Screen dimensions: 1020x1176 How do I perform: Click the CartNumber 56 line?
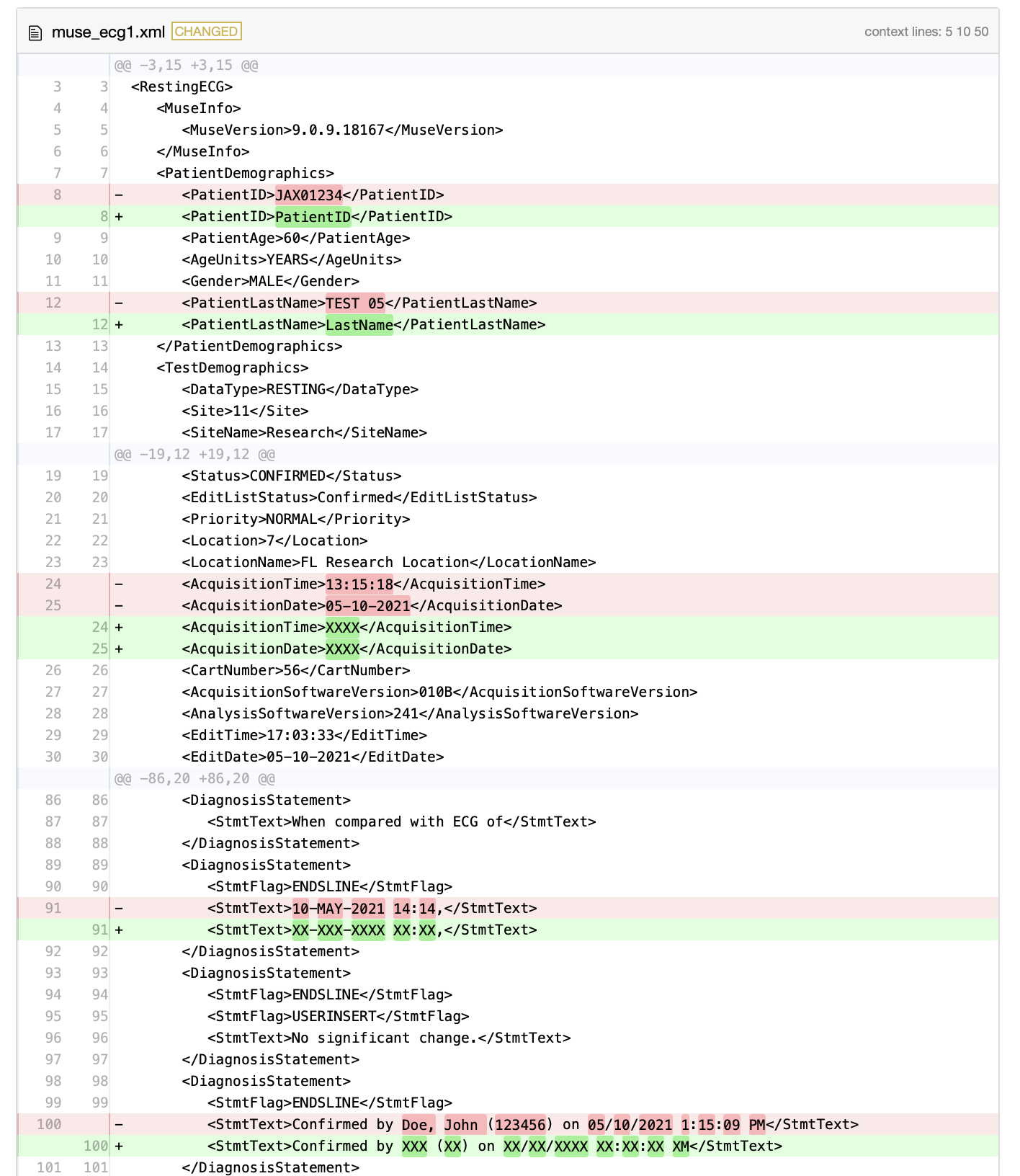click(x=296, y=670)
